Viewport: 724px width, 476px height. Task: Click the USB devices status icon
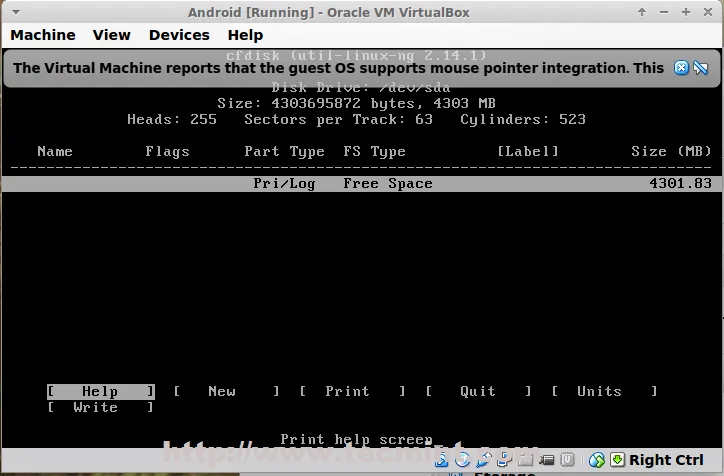click(x=484, y=460)
